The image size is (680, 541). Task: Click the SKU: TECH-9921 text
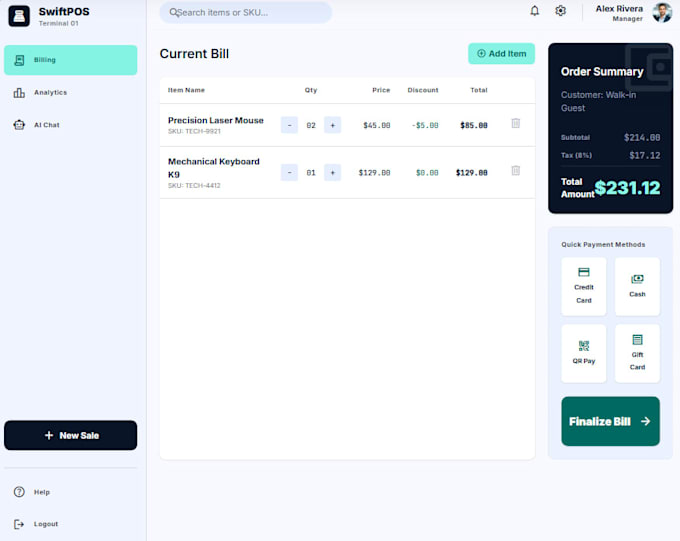click(x=194, y=131)
